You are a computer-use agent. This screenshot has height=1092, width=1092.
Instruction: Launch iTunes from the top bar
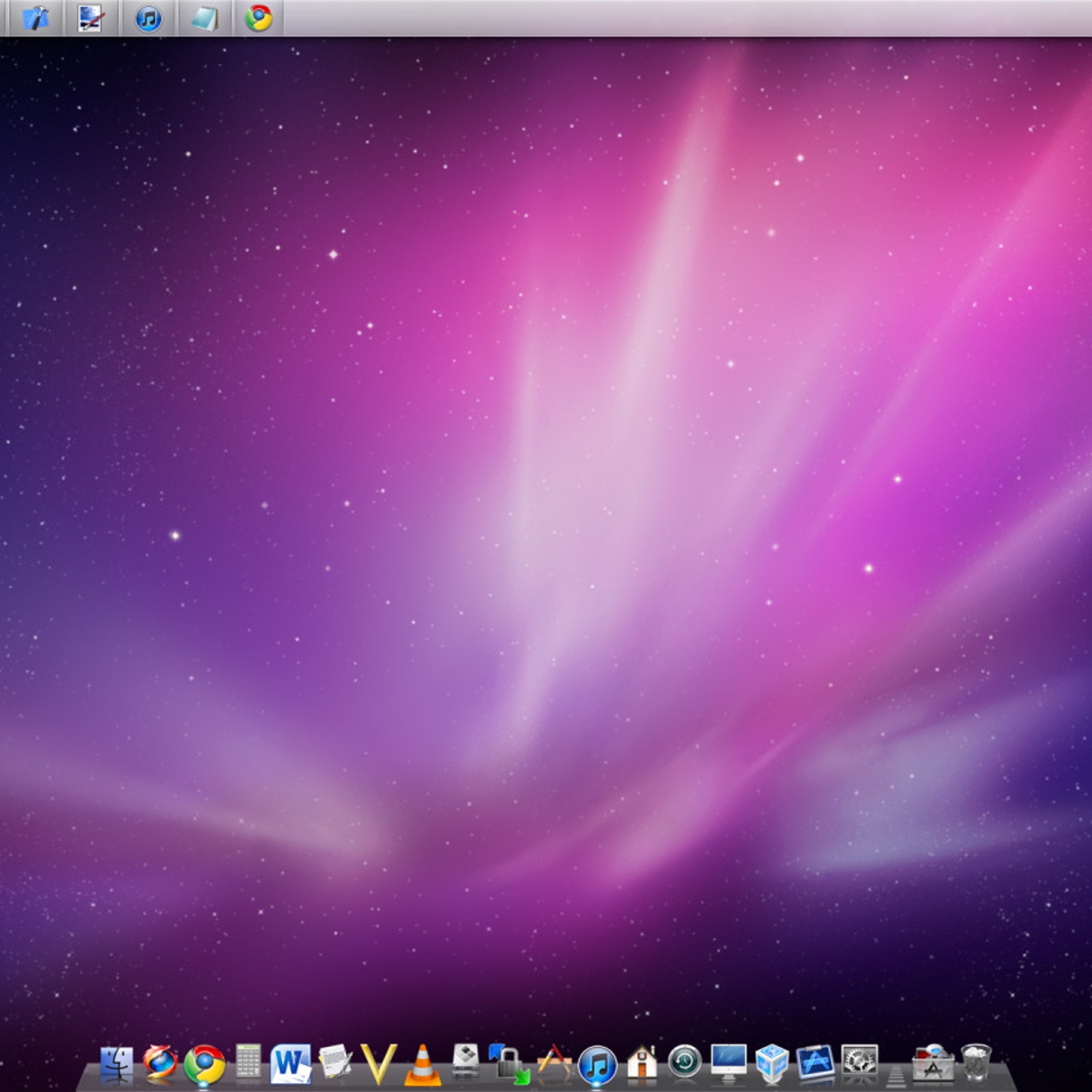[x=148, y=18]
